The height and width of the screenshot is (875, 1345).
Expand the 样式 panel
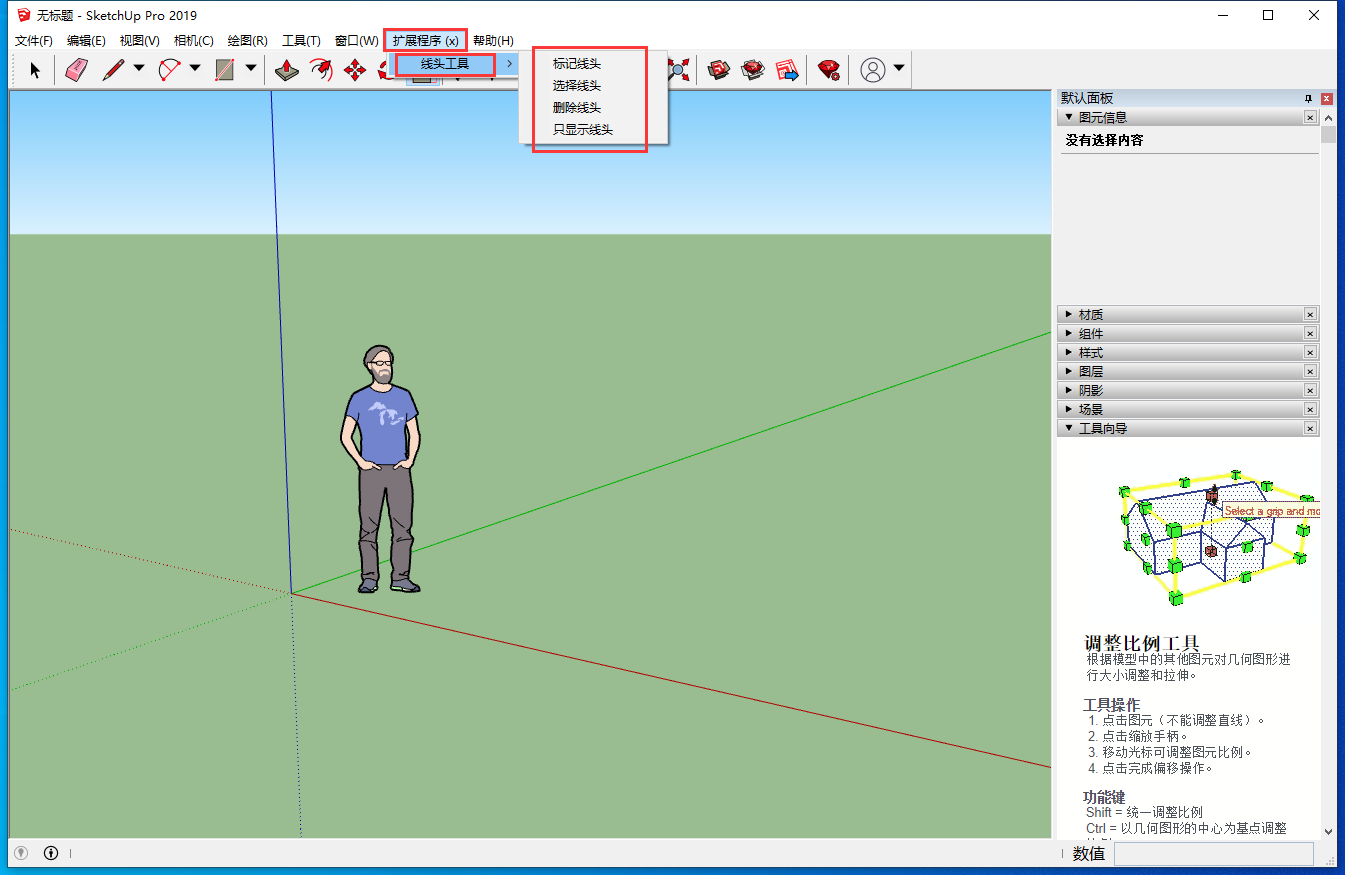(1068, 352)
